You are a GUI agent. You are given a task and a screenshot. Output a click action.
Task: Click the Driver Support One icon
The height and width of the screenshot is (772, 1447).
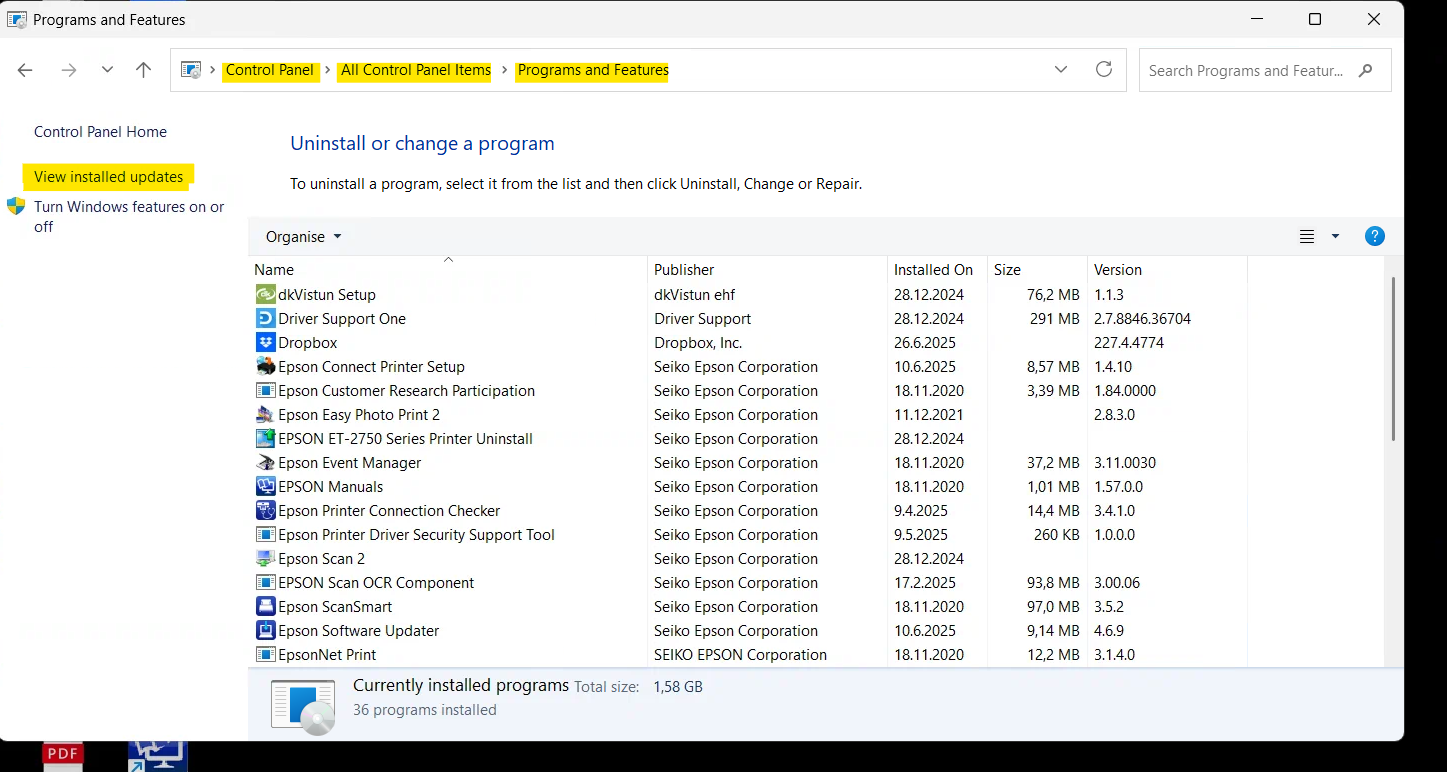pos(265,318)
